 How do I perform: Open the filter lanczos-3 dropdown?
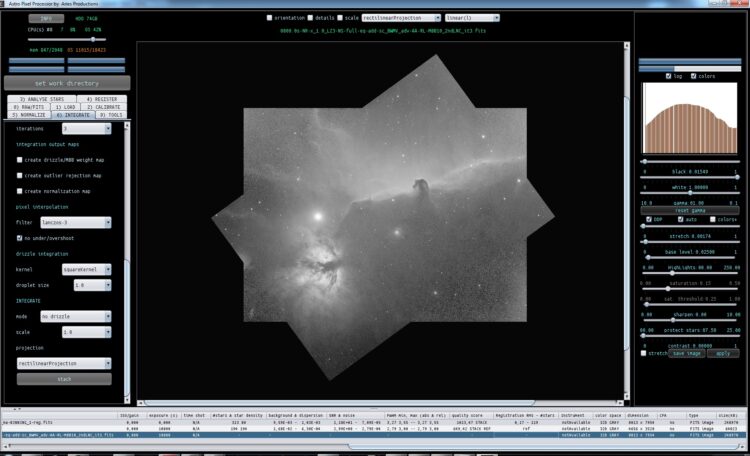[76, 222]
